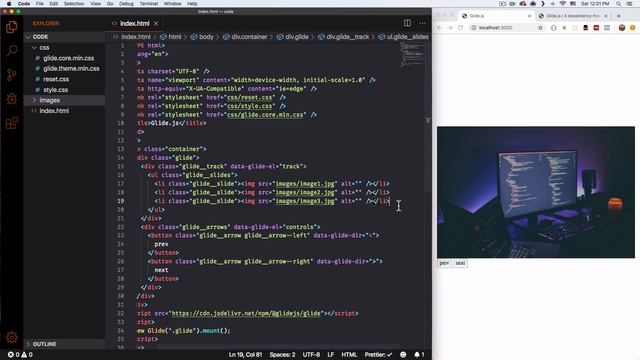Open the notifications bell in status bar

419,355
